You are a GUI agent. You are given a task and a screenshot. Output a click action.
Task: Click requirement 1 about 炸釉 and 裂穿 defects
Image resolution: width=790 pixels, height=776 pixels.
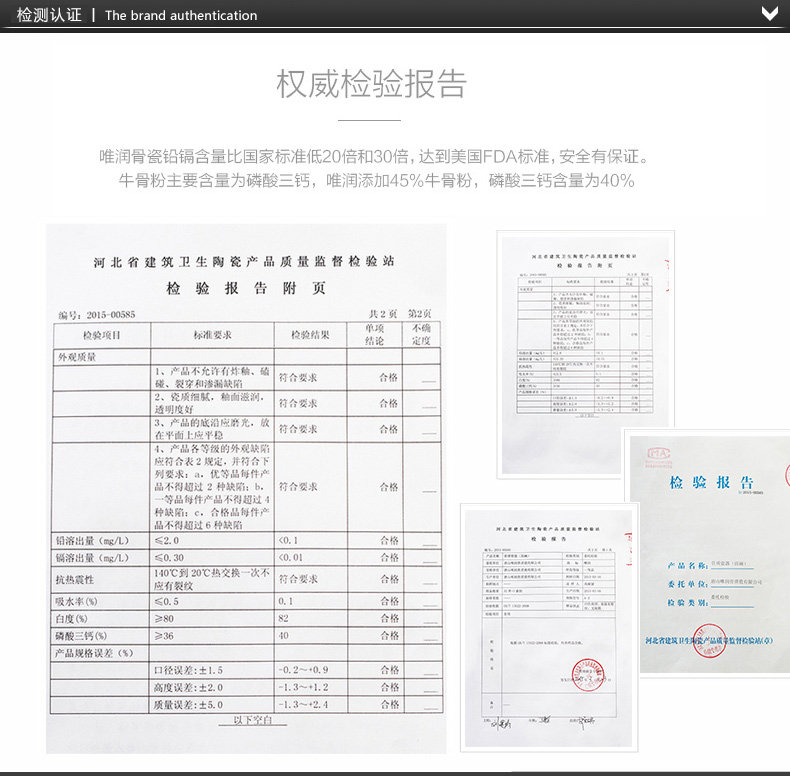click(212, 377)
